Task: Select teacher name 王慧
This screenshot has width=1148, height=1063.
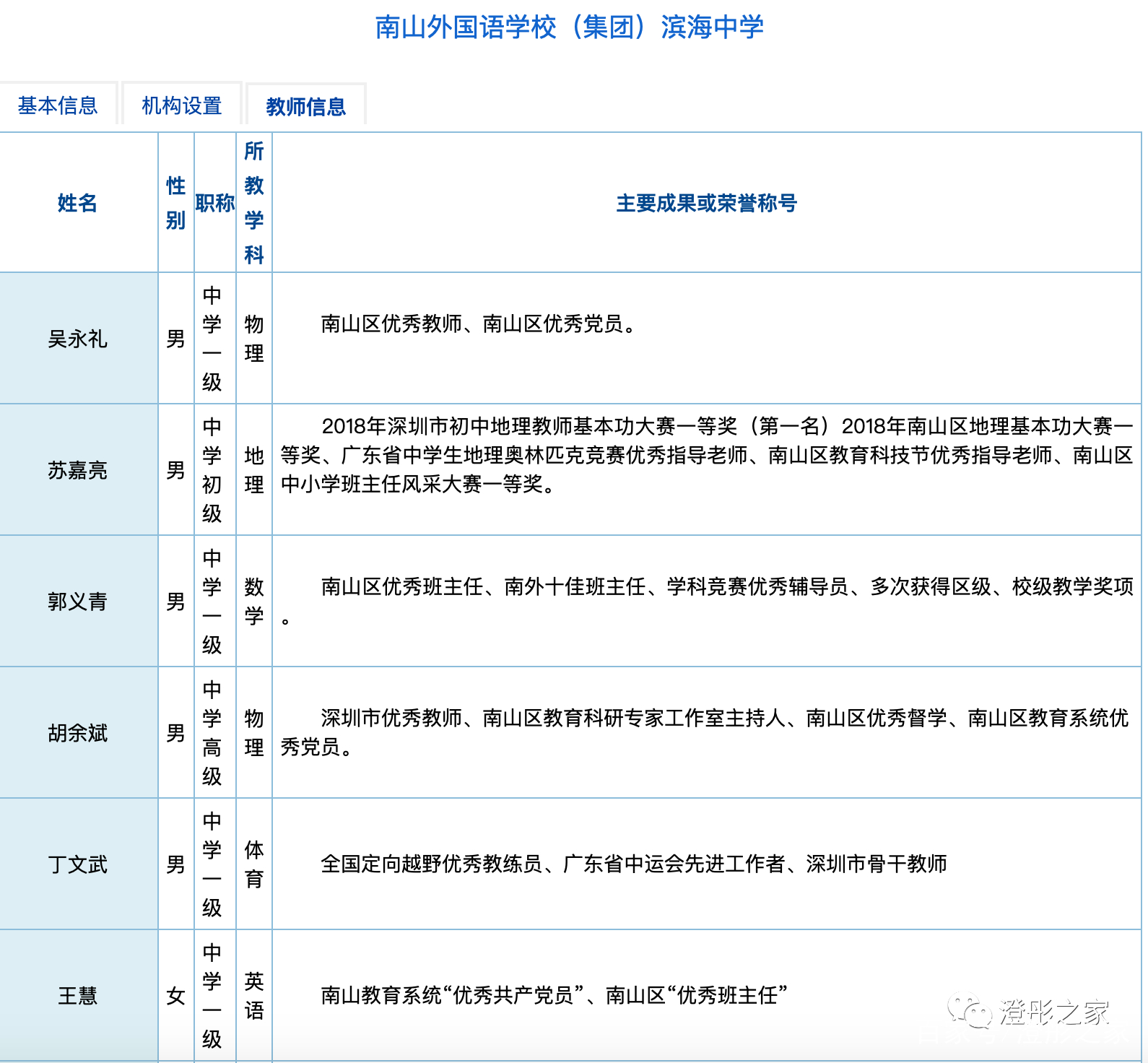Action: [78, 996]
